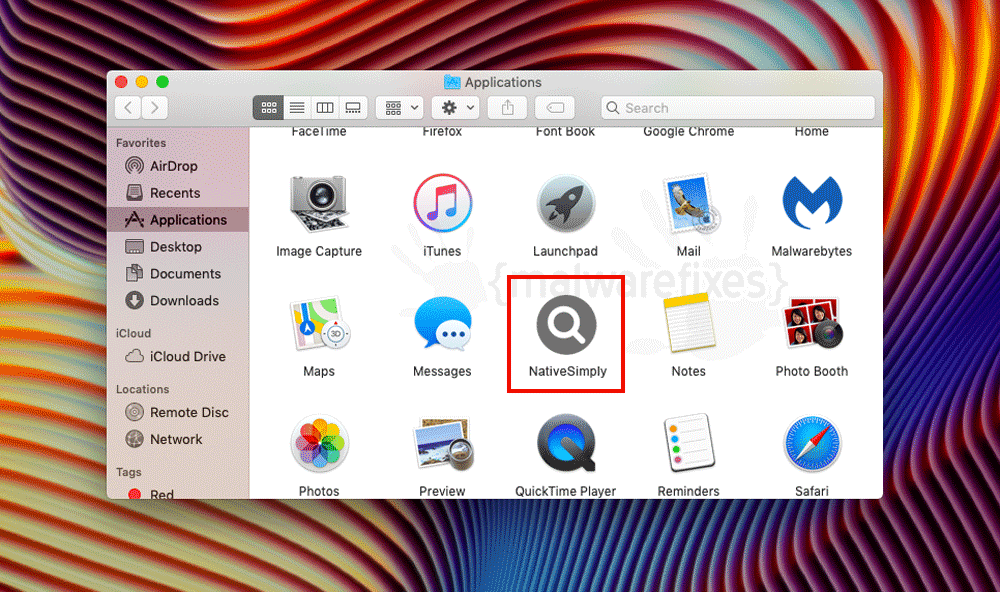Select the Preview app icon
This screenshot has width=1000, height=592.
click(443, 444)
